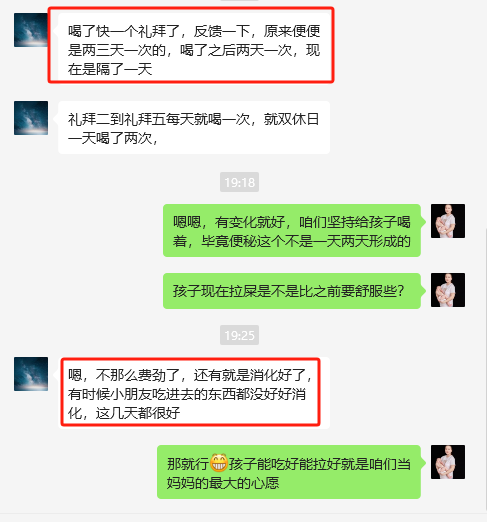Click avatar beside 嗯，不那么费劲了 message
487x522 pixels.
[x=31, y=374]
